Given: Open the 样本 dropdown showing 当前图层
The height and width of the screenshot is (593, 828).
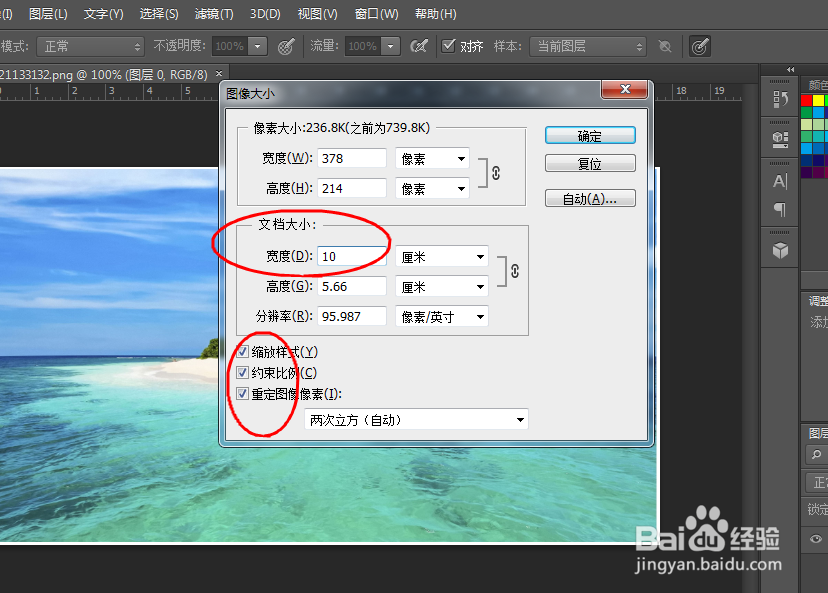Looking at the screenshot, I should tap(588, 46).
